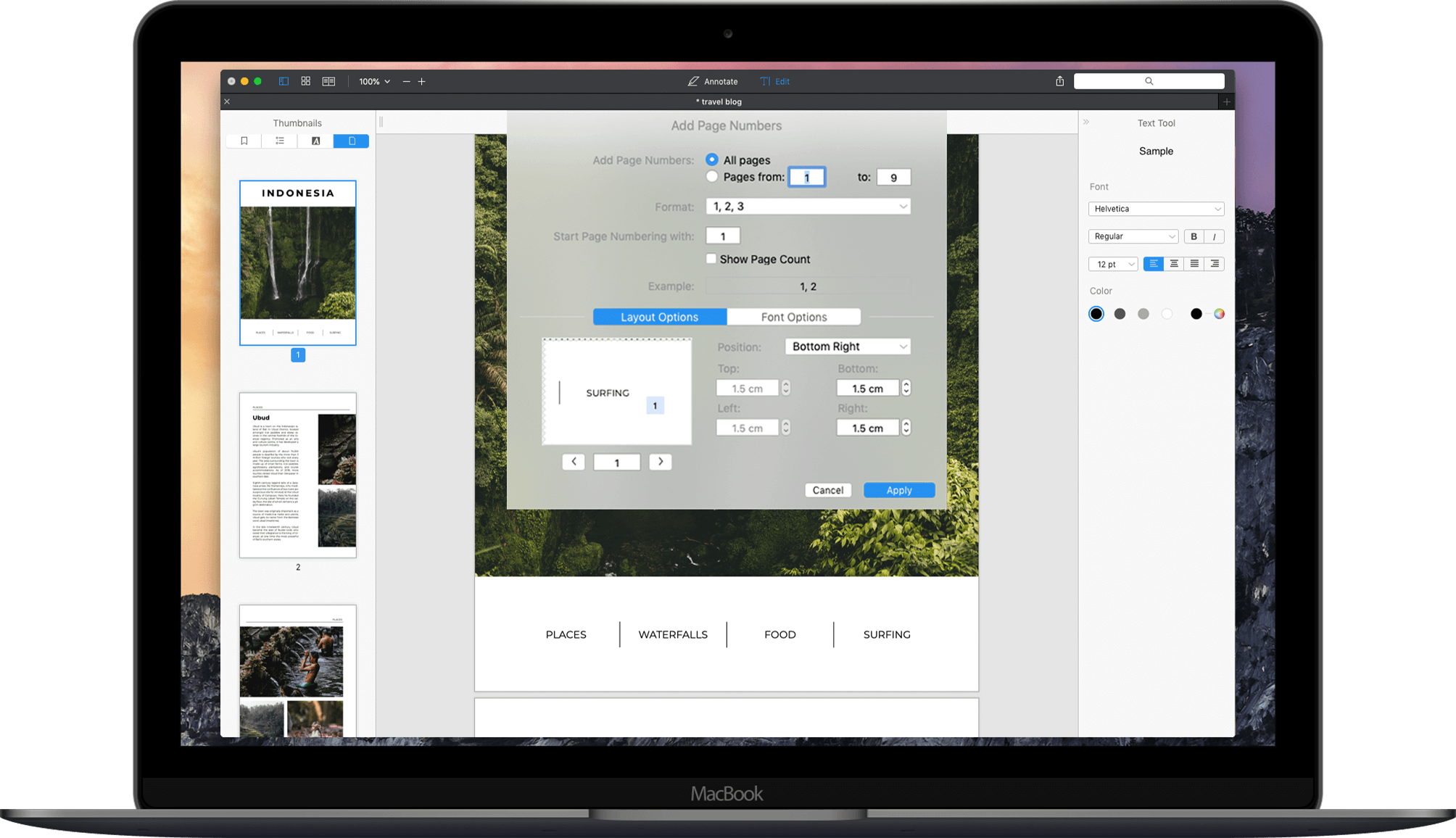
Task: Select left text alignment icon
Action: (x=1154, y=264)
